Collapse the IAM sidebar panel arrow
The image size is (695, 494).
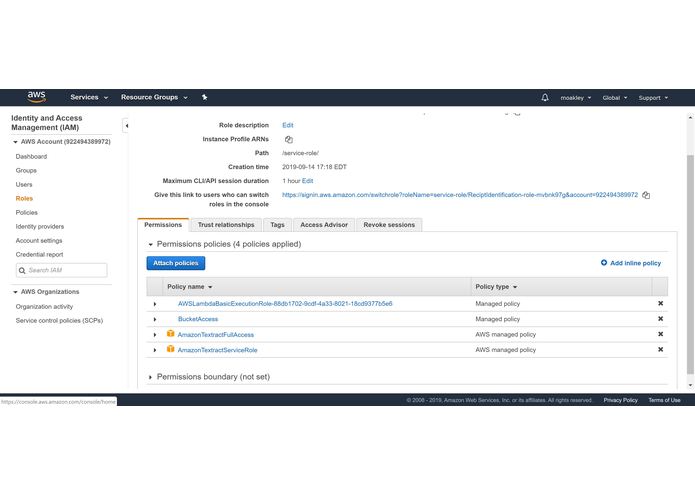tap(126, 126)
